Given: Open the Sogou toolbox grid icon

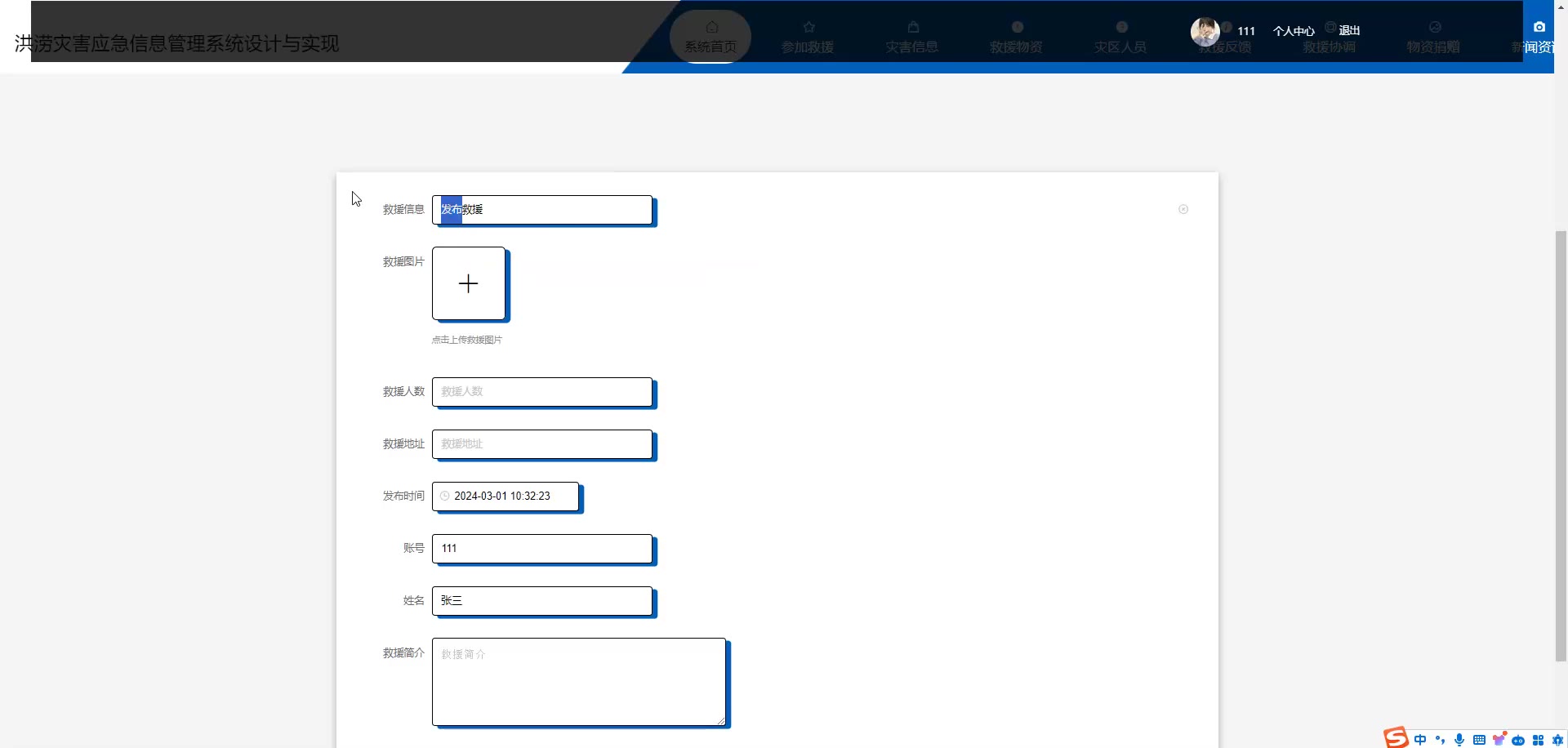Looking at the screenshot, I should click(1538, 740).
